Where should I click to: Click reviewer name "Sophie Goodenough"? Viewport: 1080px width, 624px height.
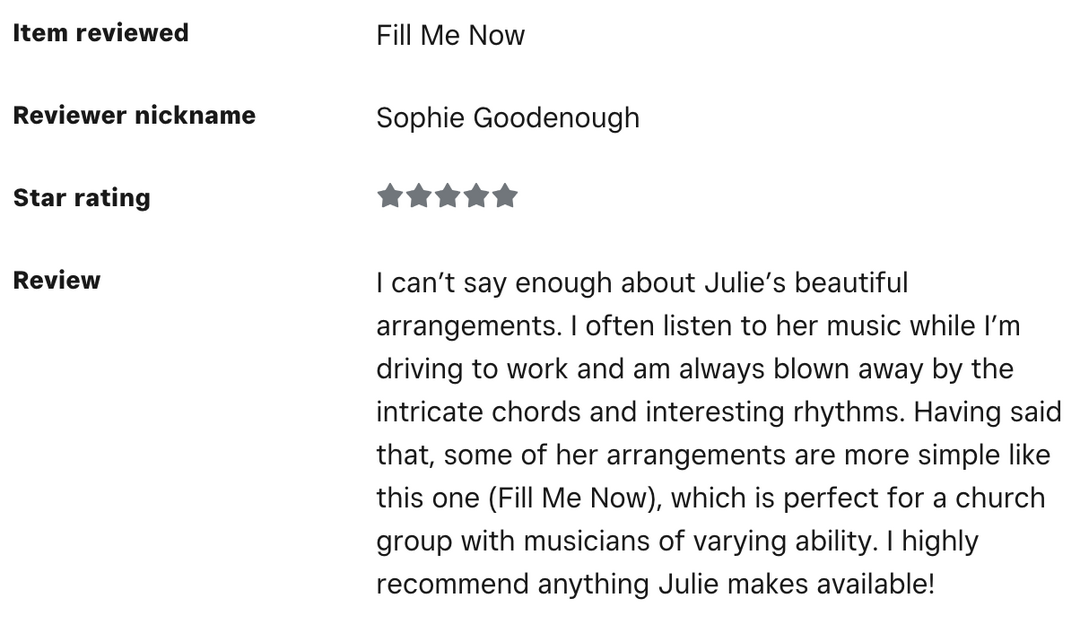tap(507, 117)
